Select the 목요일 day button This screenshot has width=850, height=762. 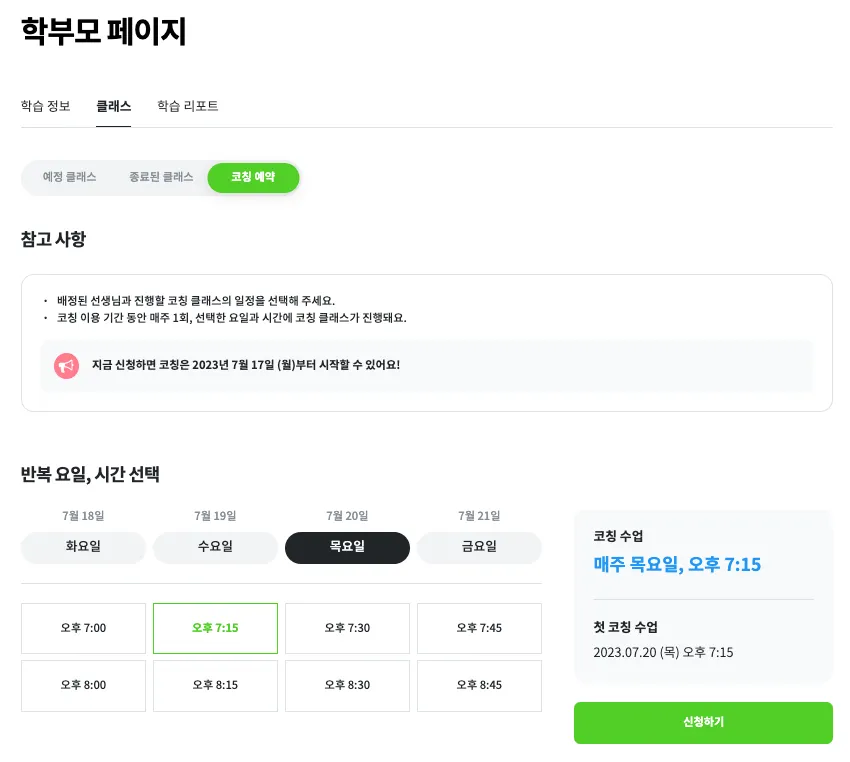tap(347, 547)
